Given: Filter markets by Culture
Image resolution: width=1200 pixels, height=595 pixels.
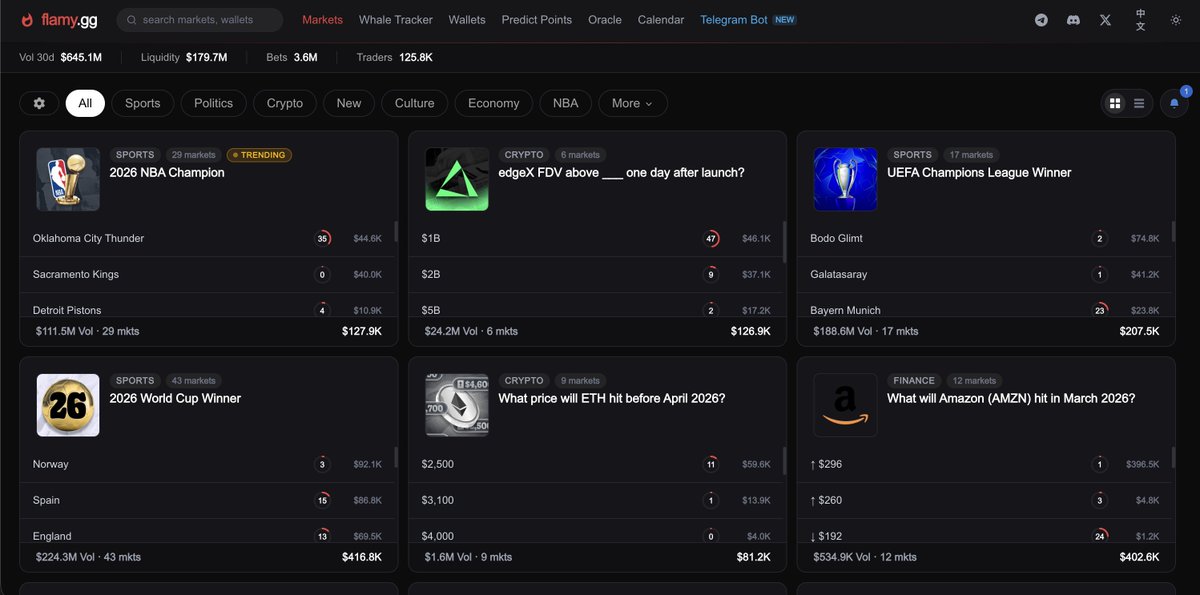Looking at the screenshot, I should [414, 103].
